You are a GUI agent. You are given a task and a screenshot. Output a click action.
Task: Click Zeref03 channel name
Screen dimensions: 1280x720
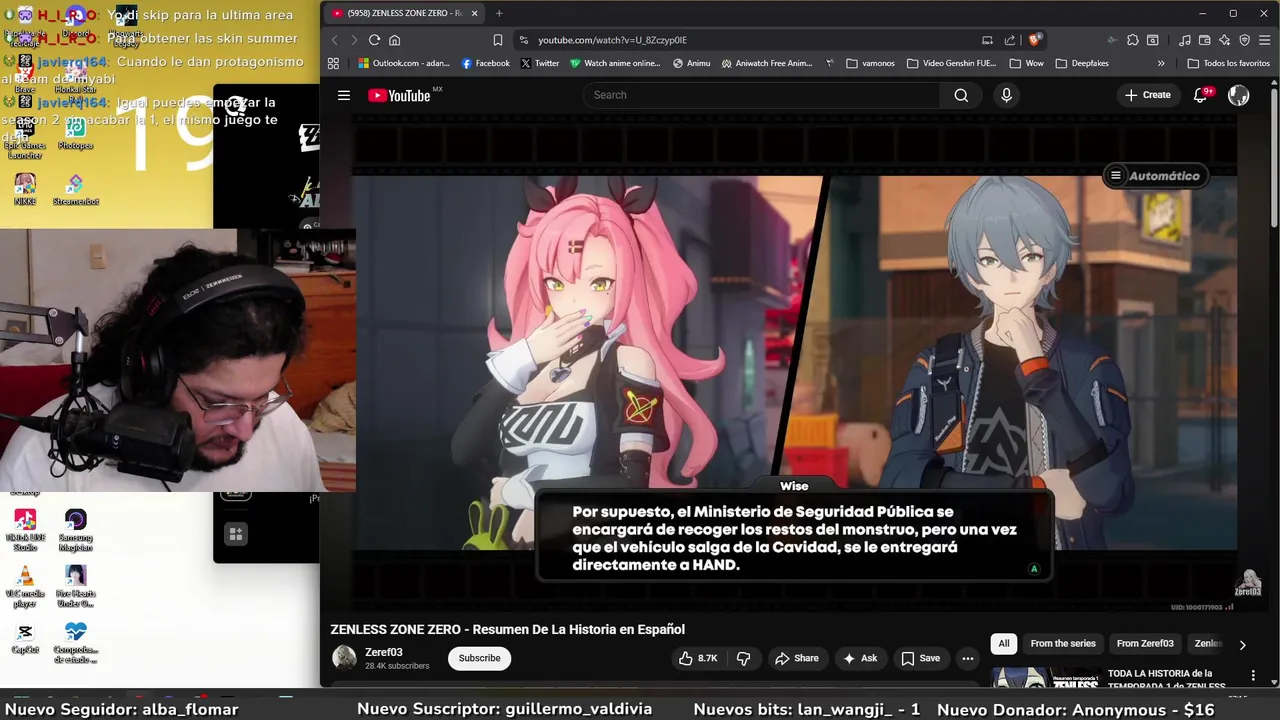coord(384,652)
